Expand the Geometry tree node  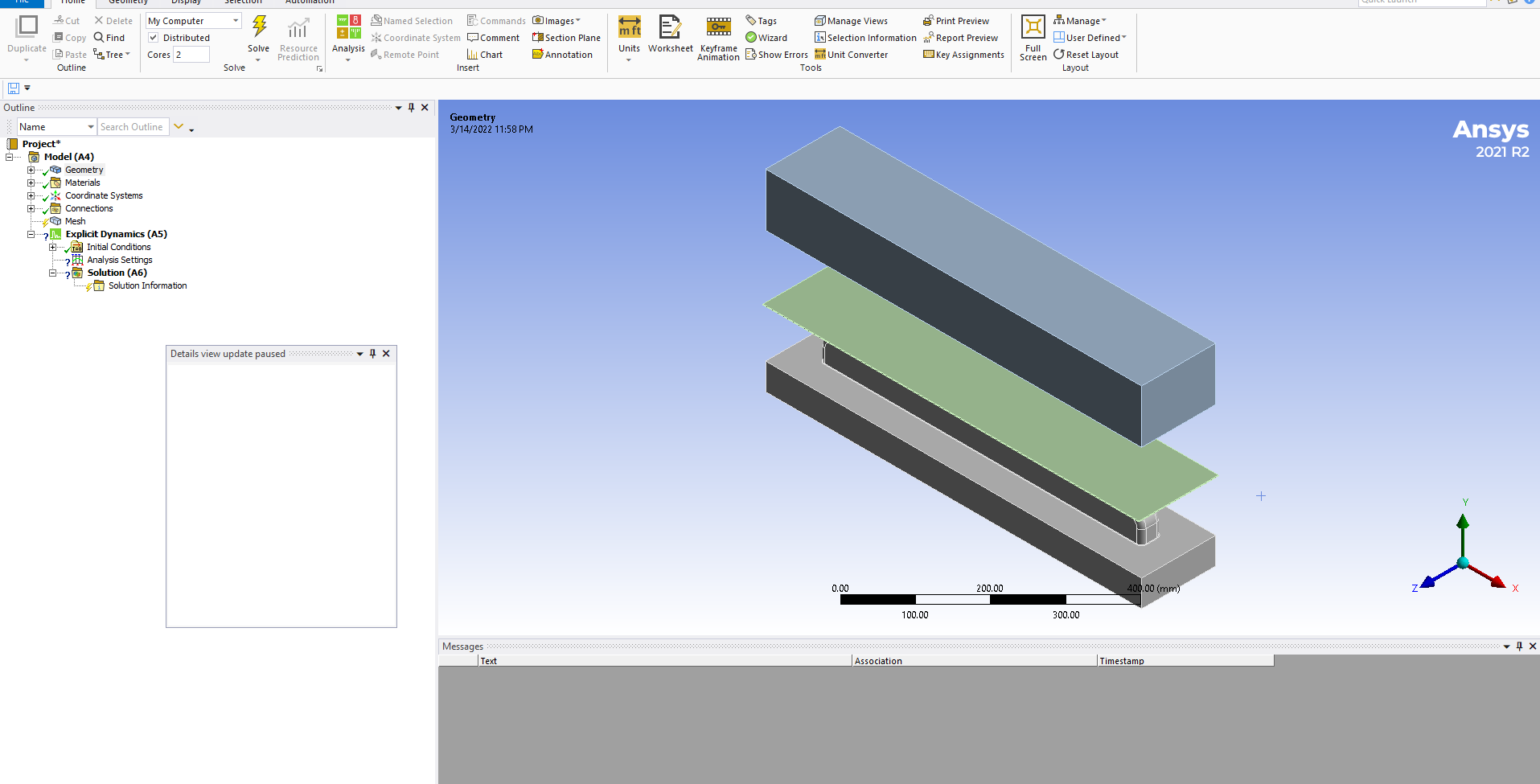31,170
